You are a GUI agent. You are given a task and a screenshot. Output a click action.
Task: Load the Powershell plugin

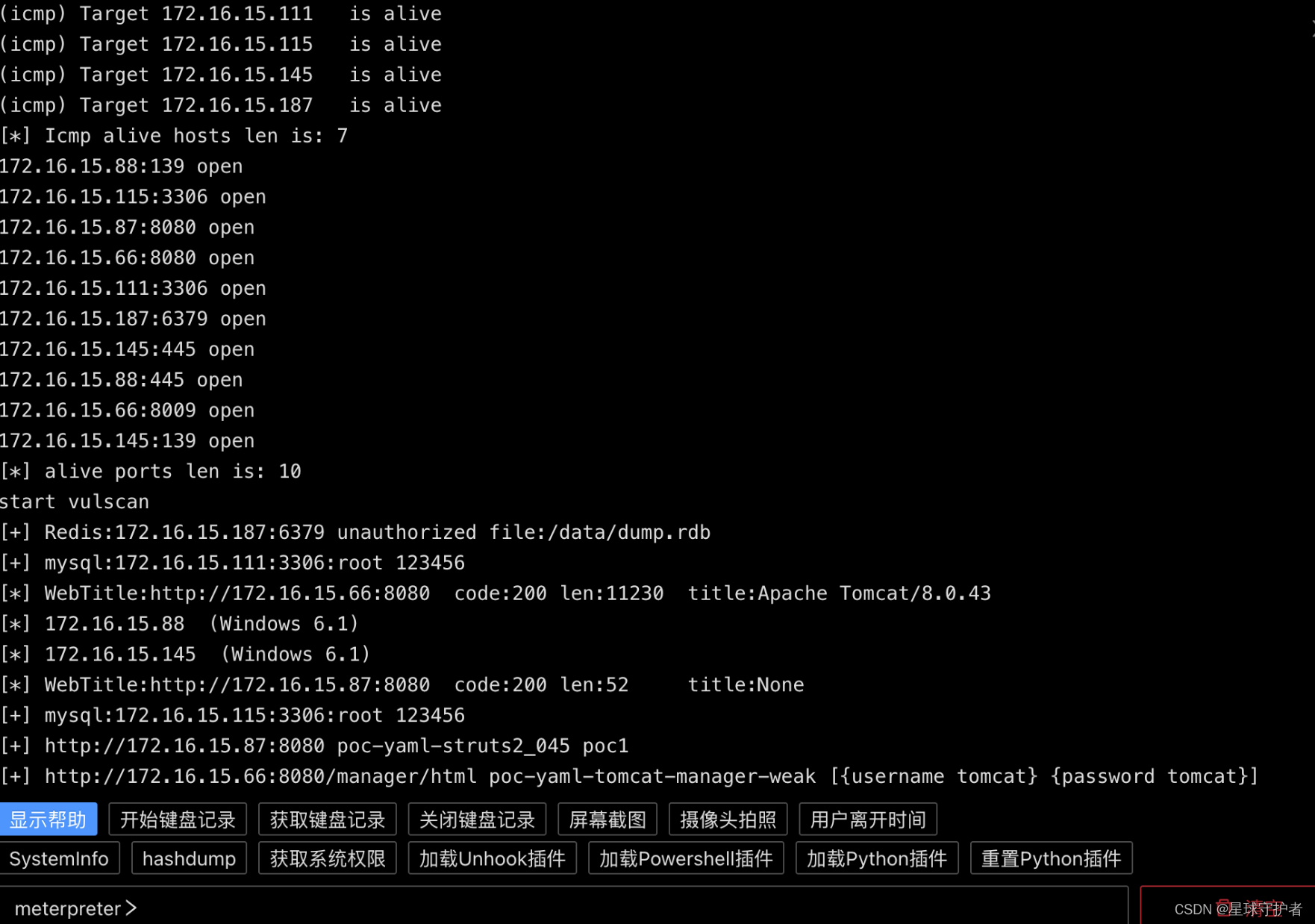coord(685,858)
